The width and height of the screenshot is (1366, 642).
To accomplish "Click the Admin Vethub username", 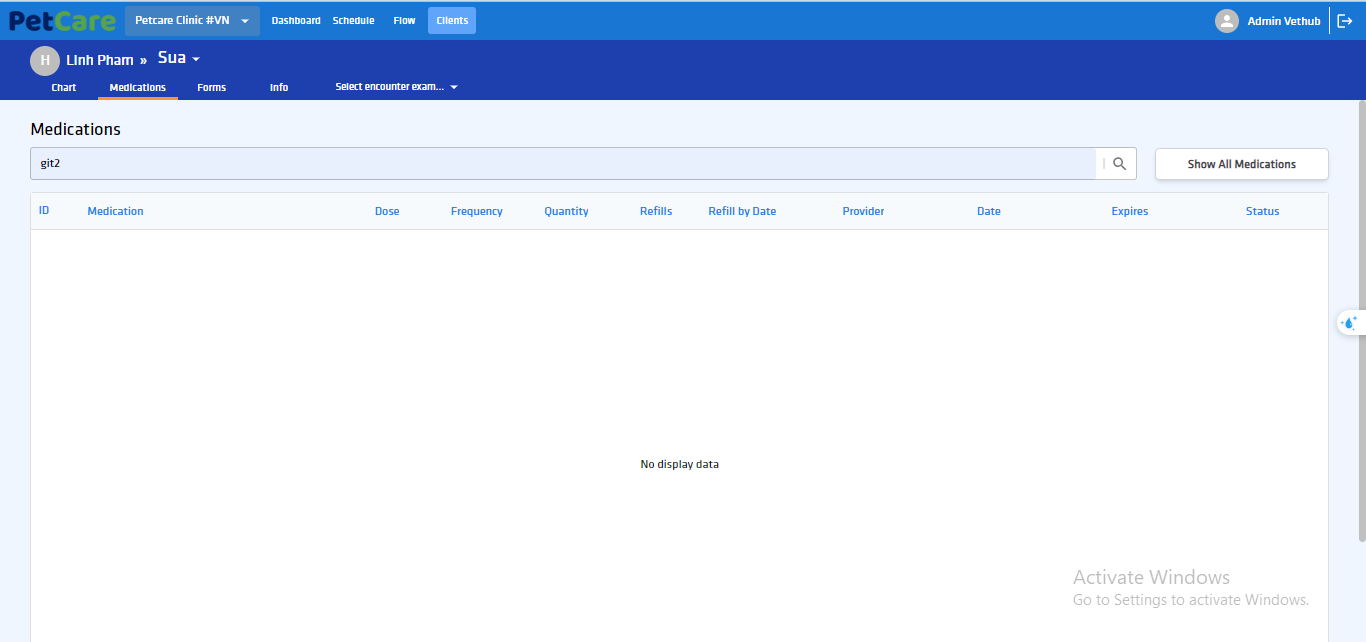I will pos(1284,21).
